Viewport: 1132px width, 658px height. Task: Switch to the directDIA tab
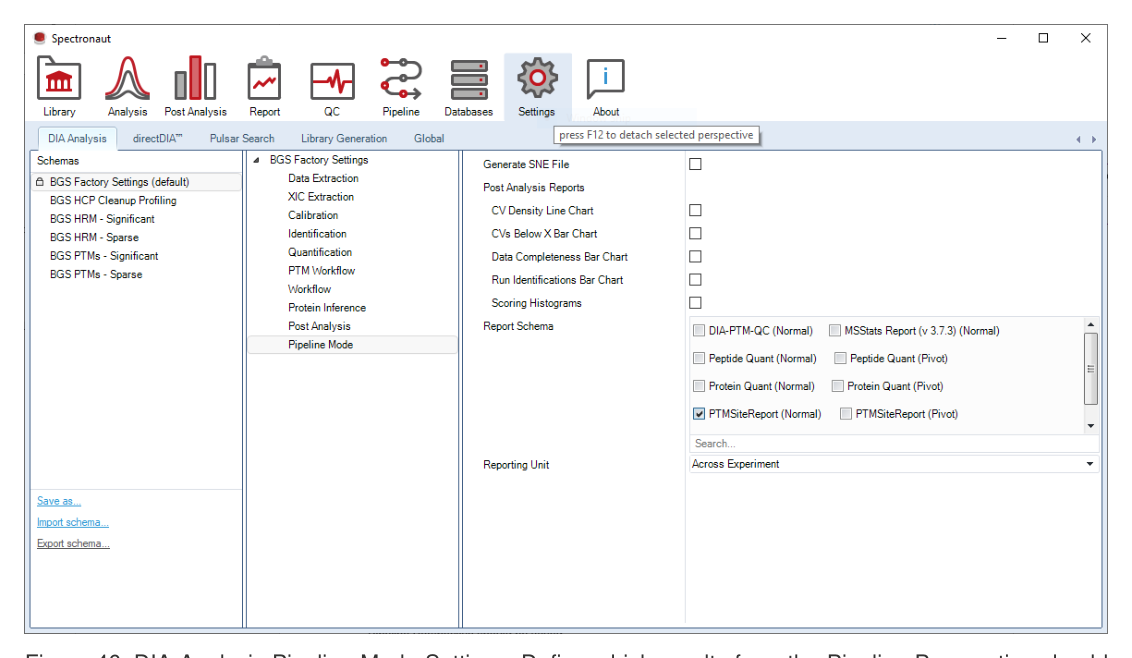[157, 139]
